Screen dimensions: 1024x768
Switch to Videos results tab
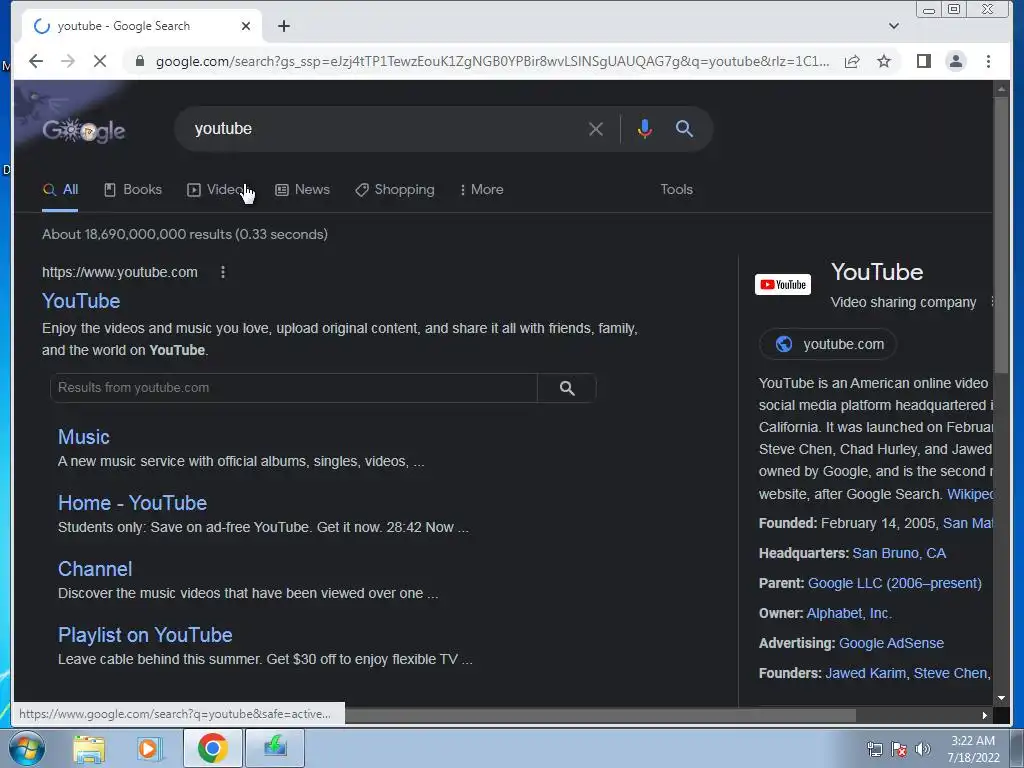(x=216, y=189)
